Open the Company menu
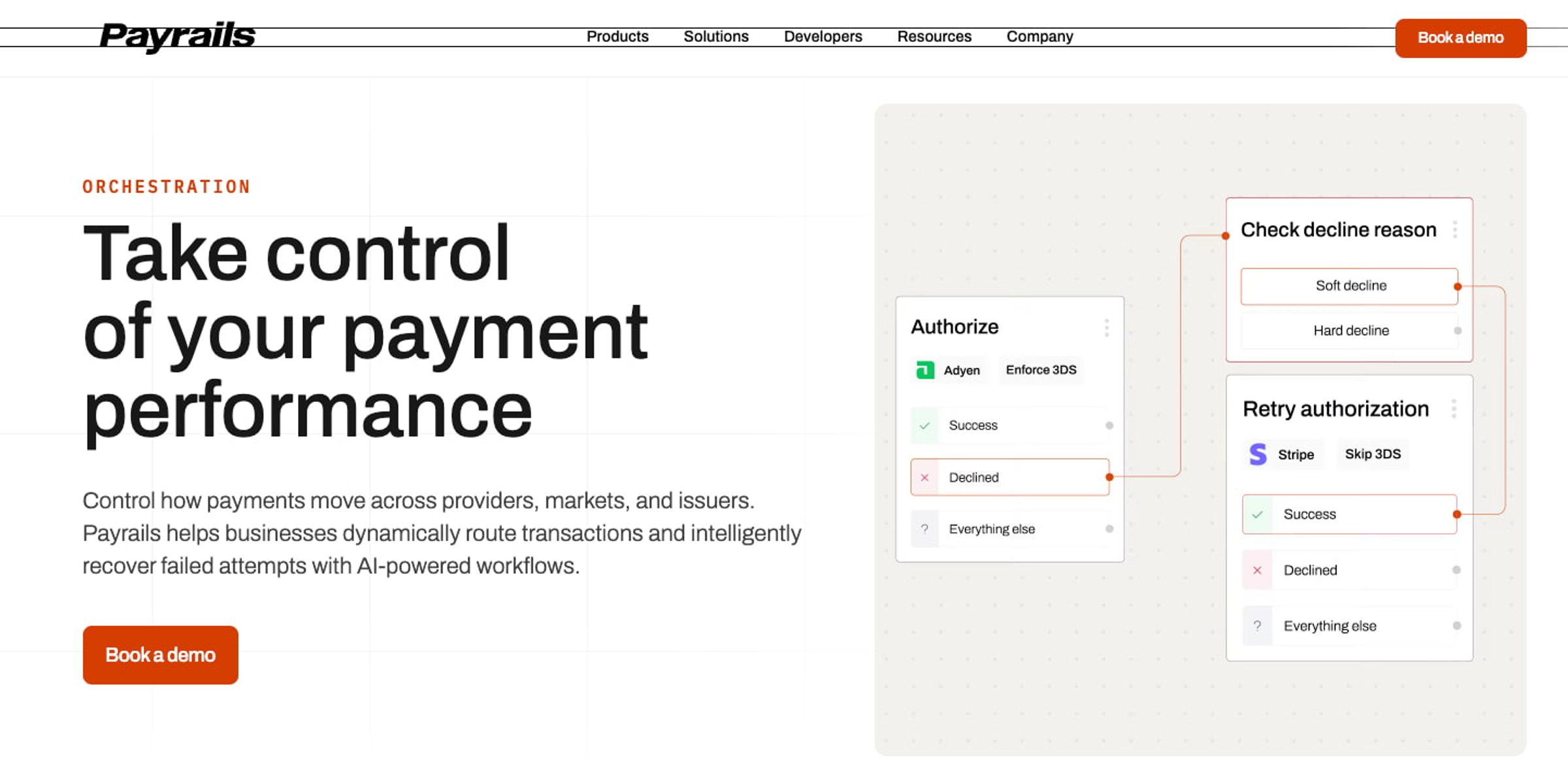1568x781 pixels. coord(1039,37)
